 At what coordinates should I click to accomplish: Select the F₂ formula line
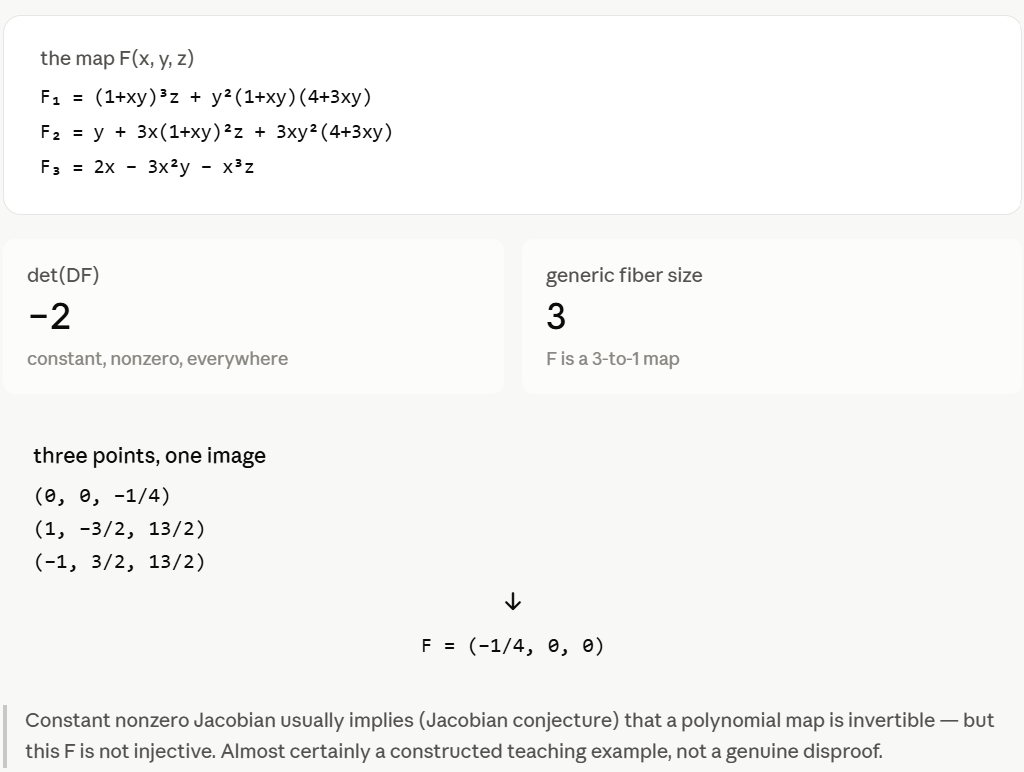[x=216, y=132]
